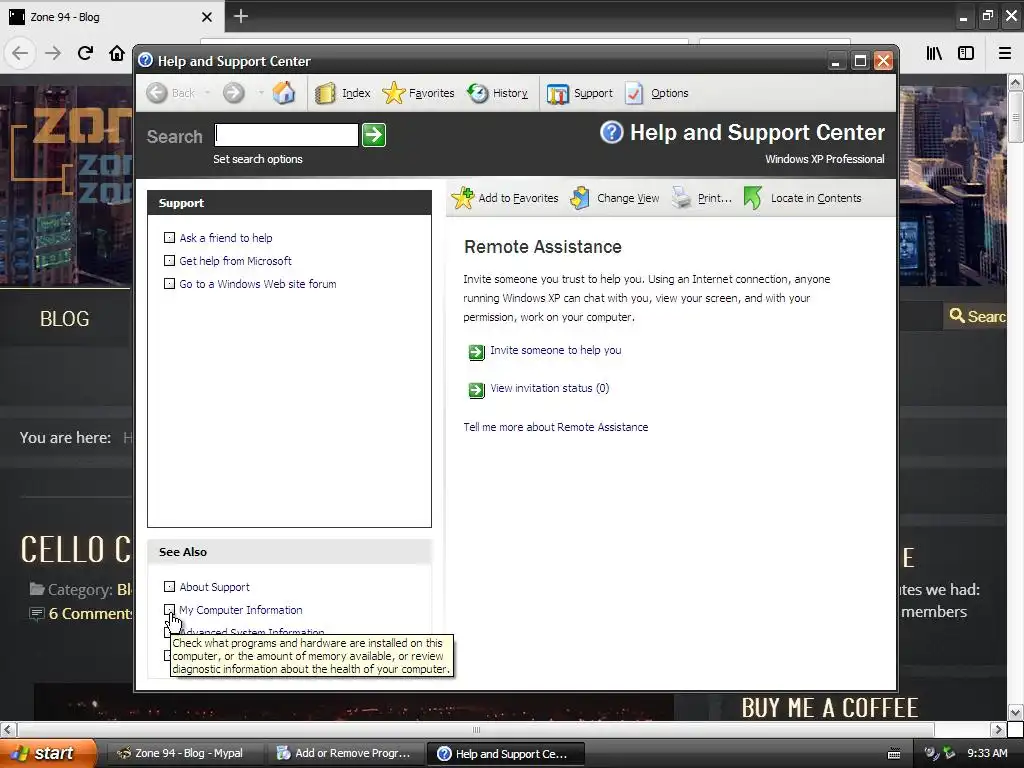Open About Support under See Also
The height and width of the screenshot is (768, 1024).
tap(215, 587)
